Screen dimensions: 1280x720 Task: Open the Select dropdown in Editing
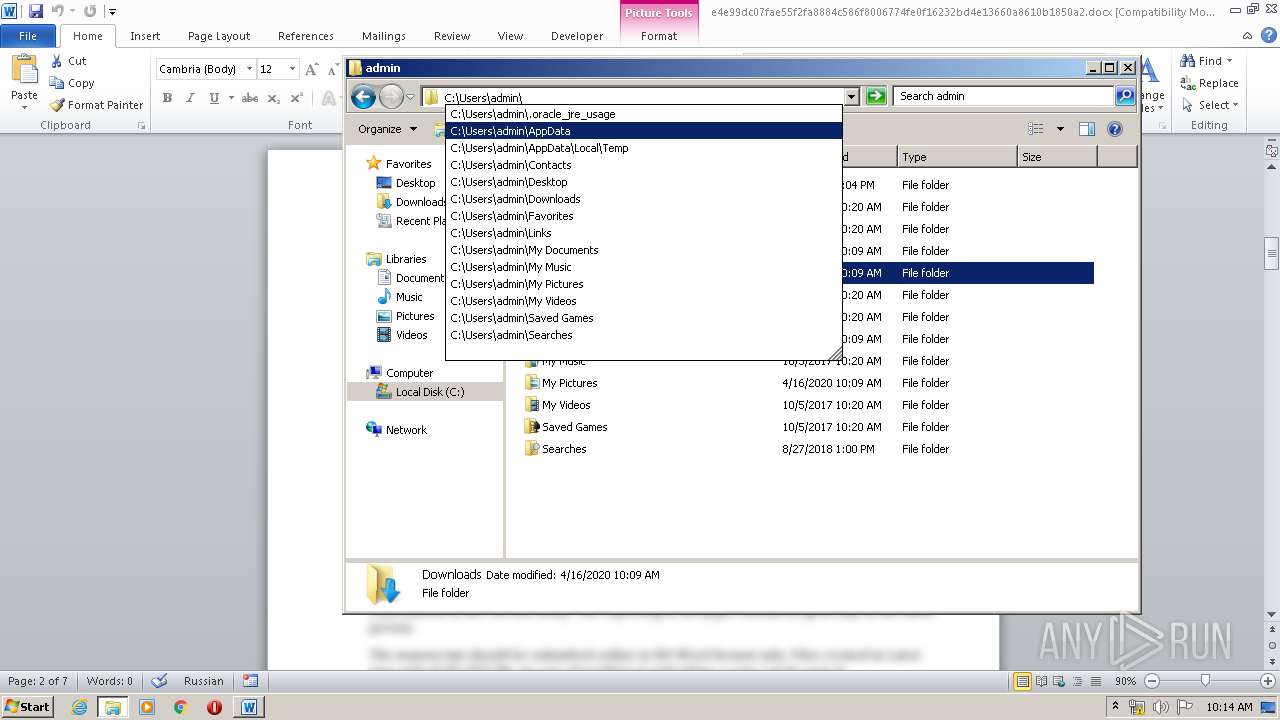(1210, 105)
